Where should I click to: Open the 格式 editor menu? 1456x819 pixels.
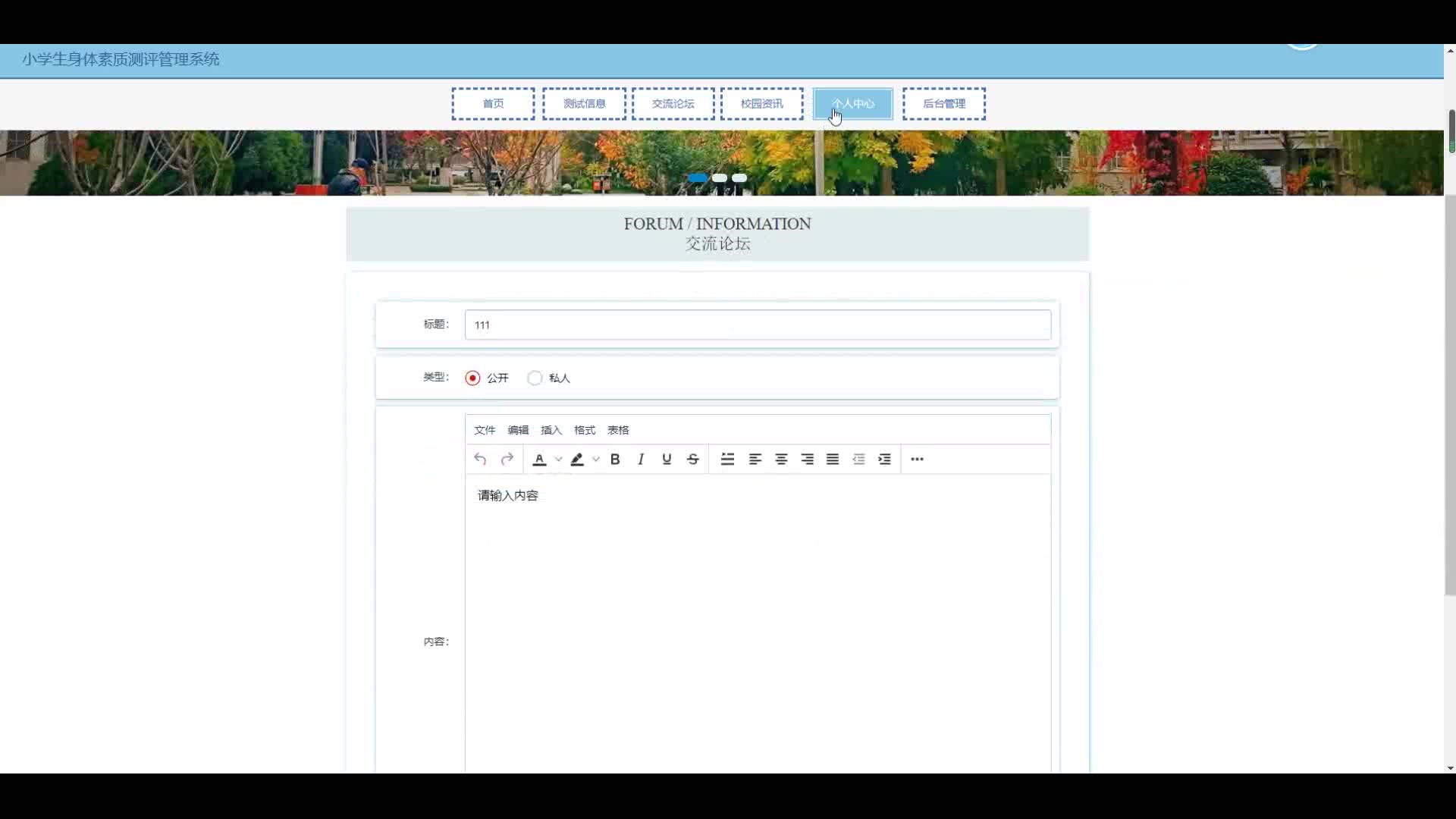point(585,430)
